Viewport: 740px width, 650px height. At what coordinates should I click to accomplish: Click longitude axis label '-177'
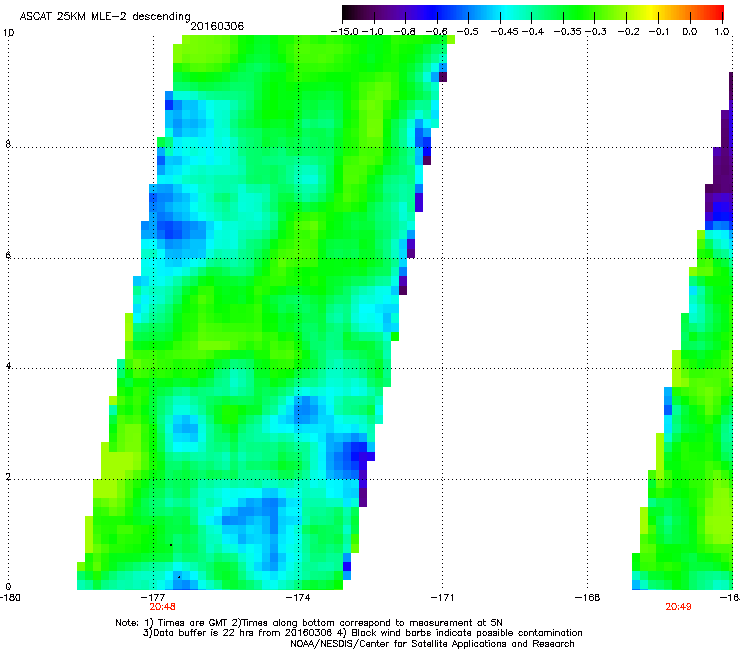(x=154, y=598)
